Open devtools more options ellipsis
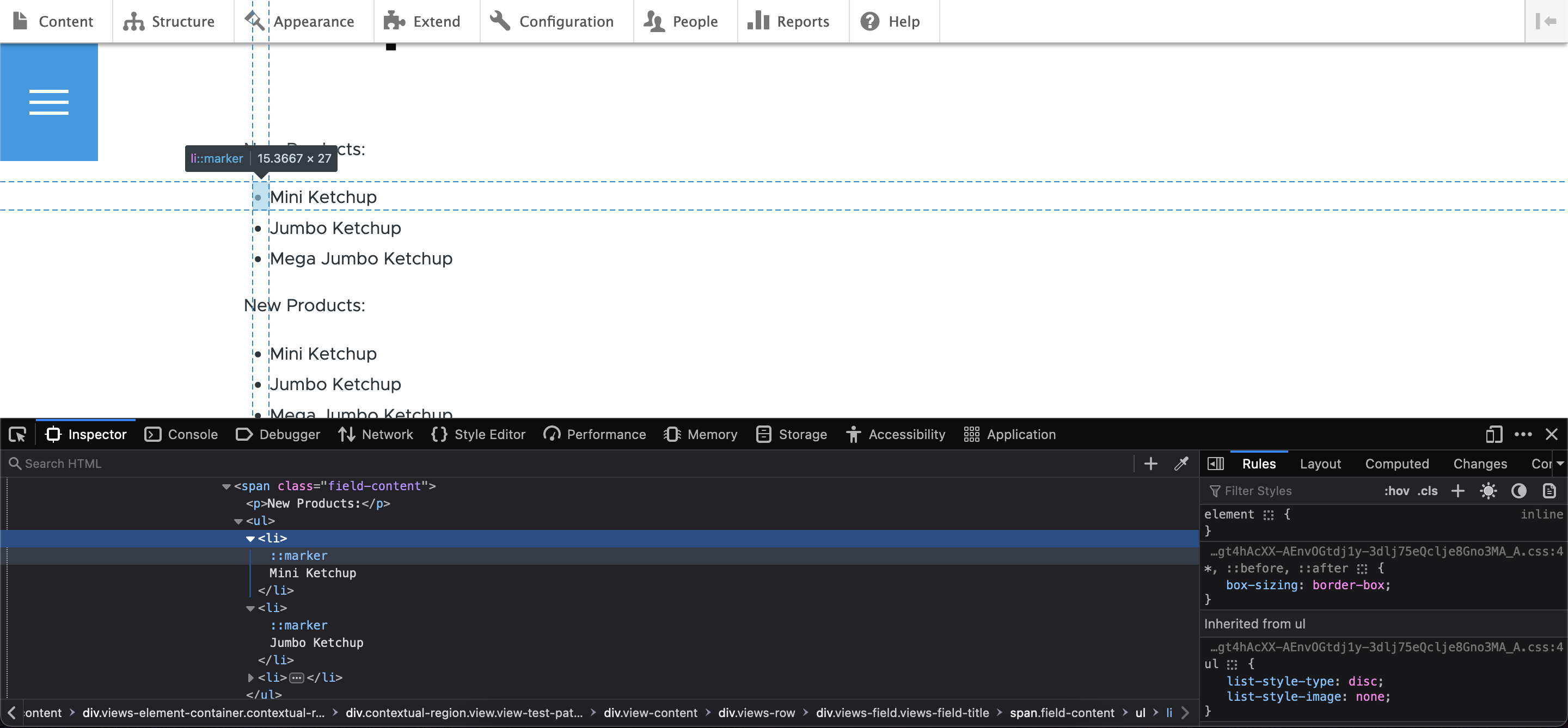The width and height of the screenshot is (1568, 728). click(1523, 434)
